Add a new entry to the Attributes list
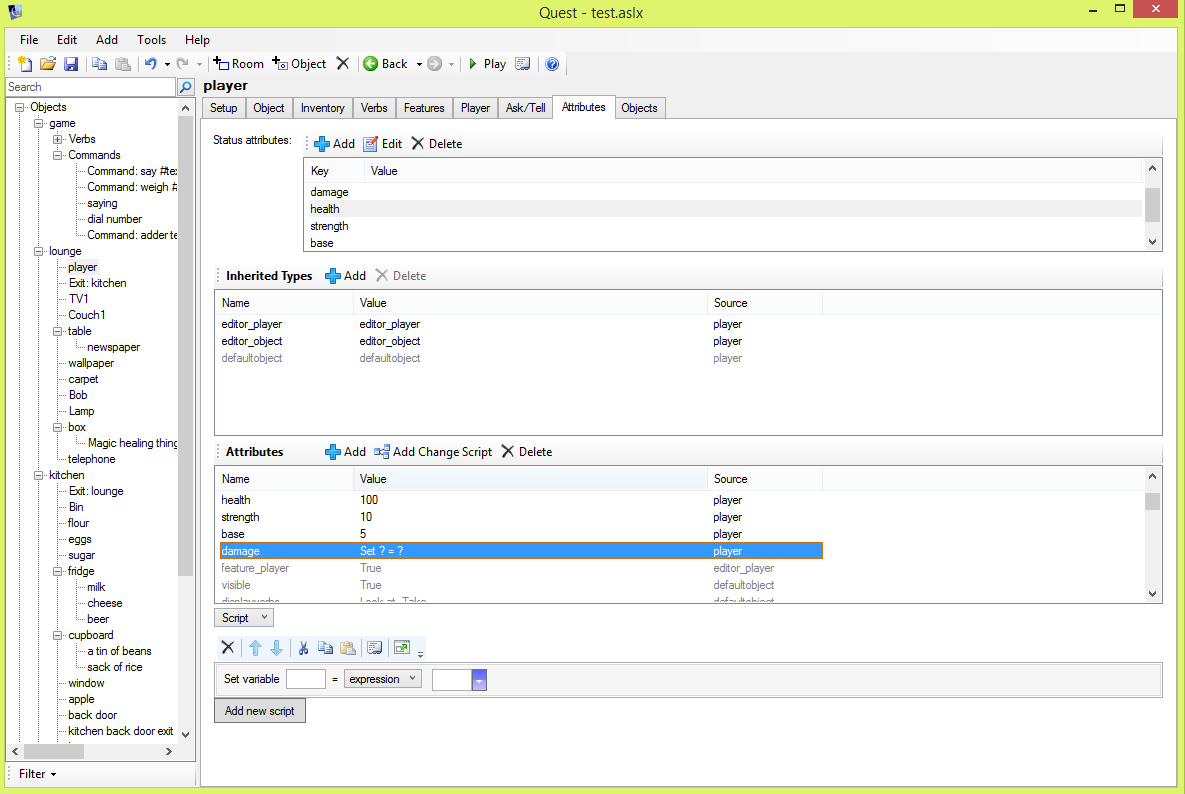 point(345,452)
